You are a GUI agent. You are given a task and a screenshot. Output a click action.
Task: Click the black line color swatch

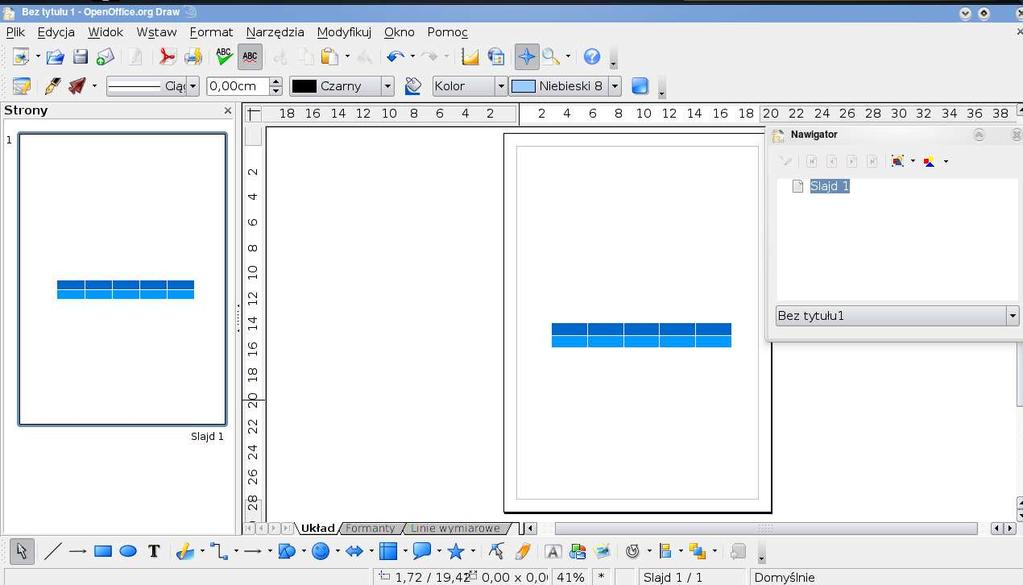304,86
